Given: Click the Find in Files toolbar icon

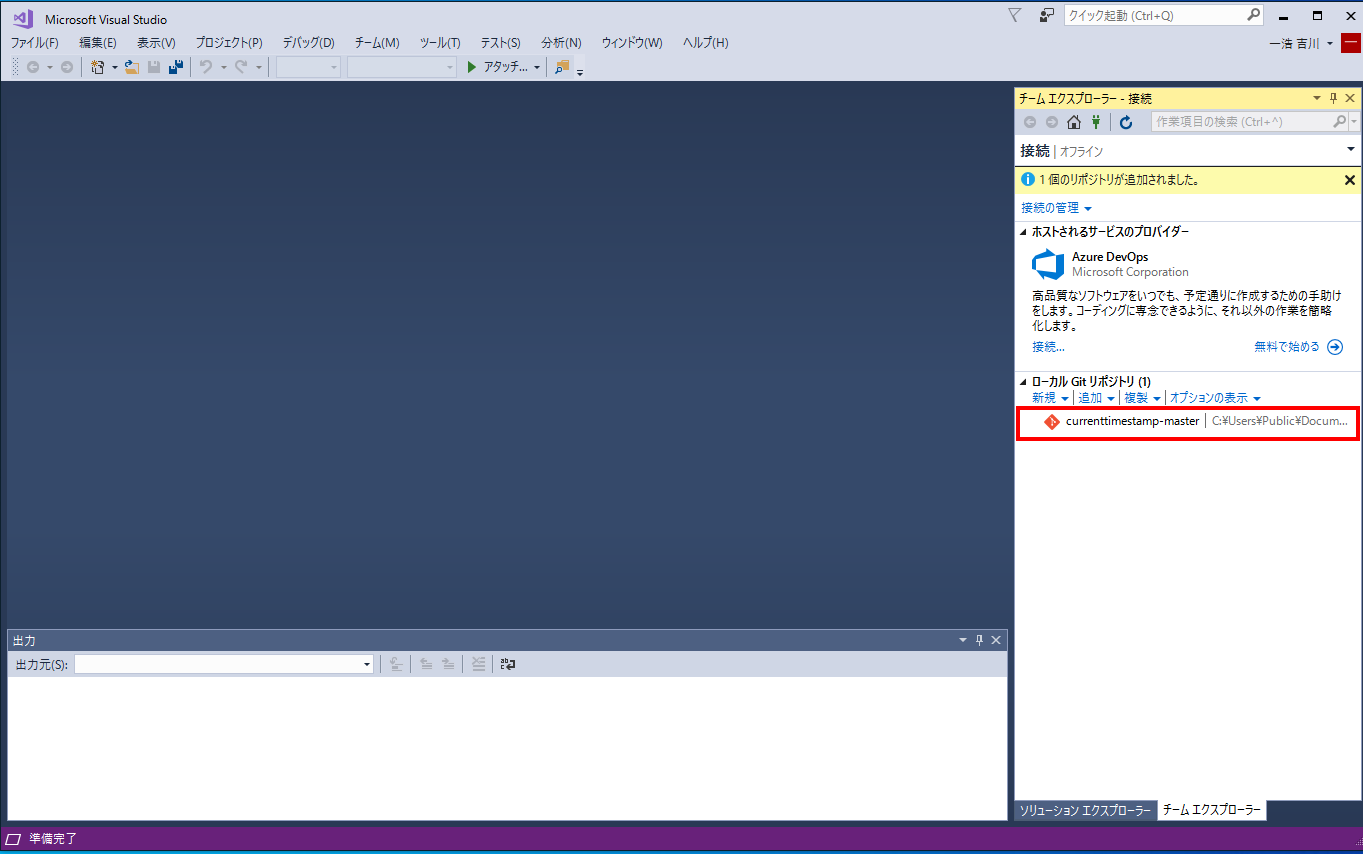Looking at the screenshot, I should [x=561, y=67].
